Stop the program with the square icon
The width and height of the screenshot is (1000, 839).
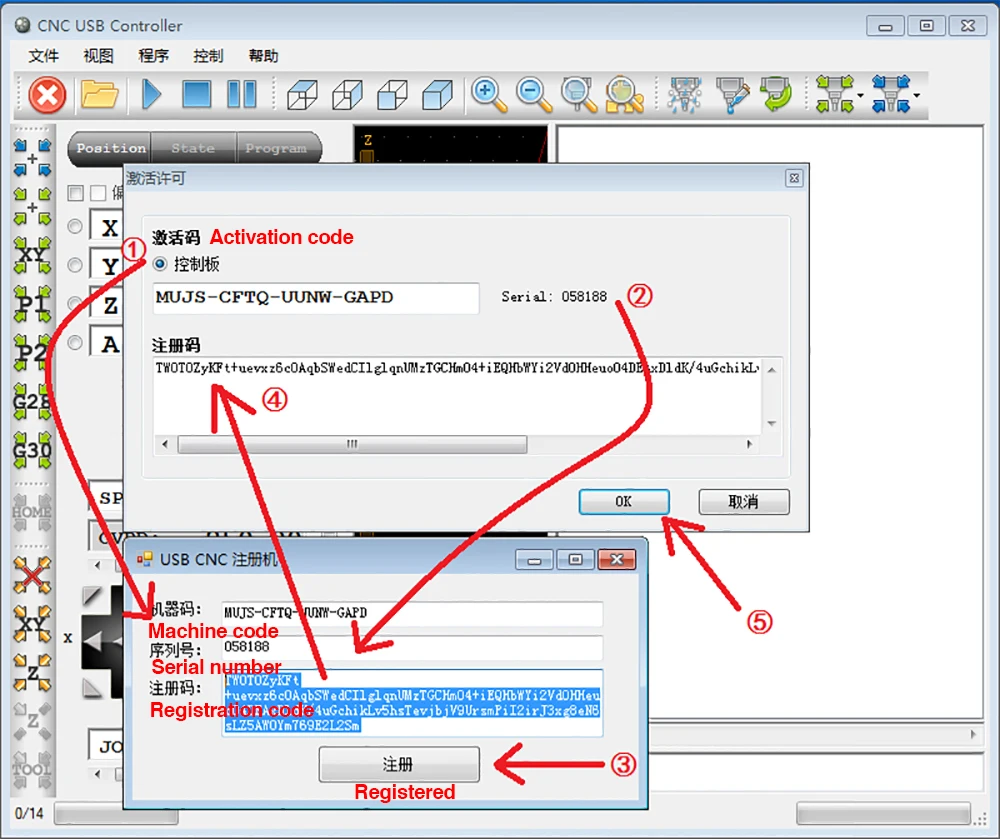(196, 94)
